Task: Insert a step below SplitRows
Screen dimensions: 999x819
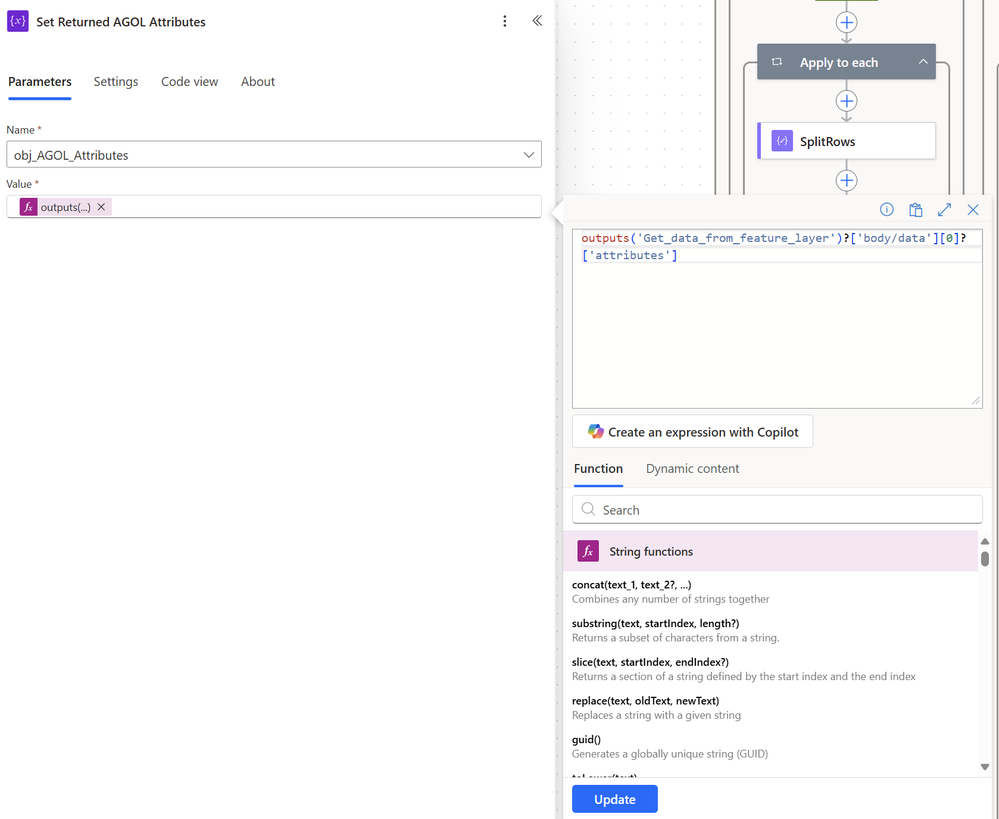Action: 846,180
